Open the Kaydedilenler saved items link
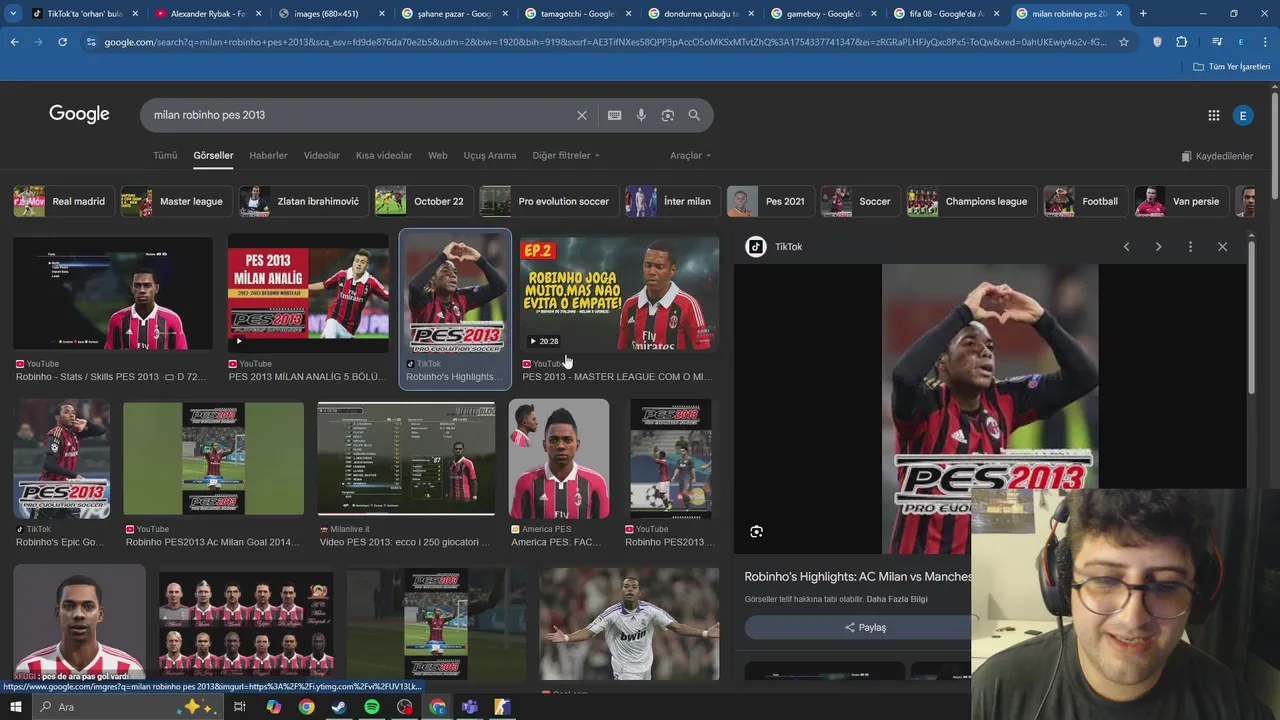 click(1217, 156)
